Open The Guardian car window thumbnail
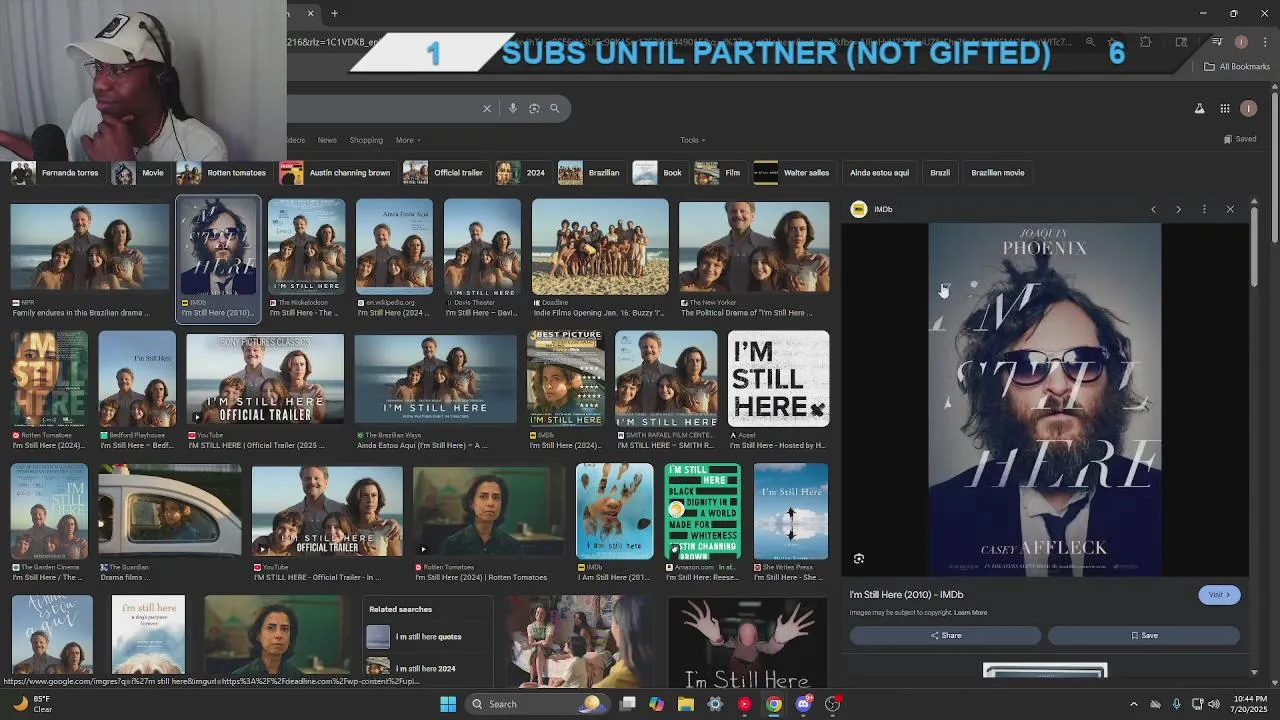Viewport: 1280px width, 720px height. (x=169, y=511)
